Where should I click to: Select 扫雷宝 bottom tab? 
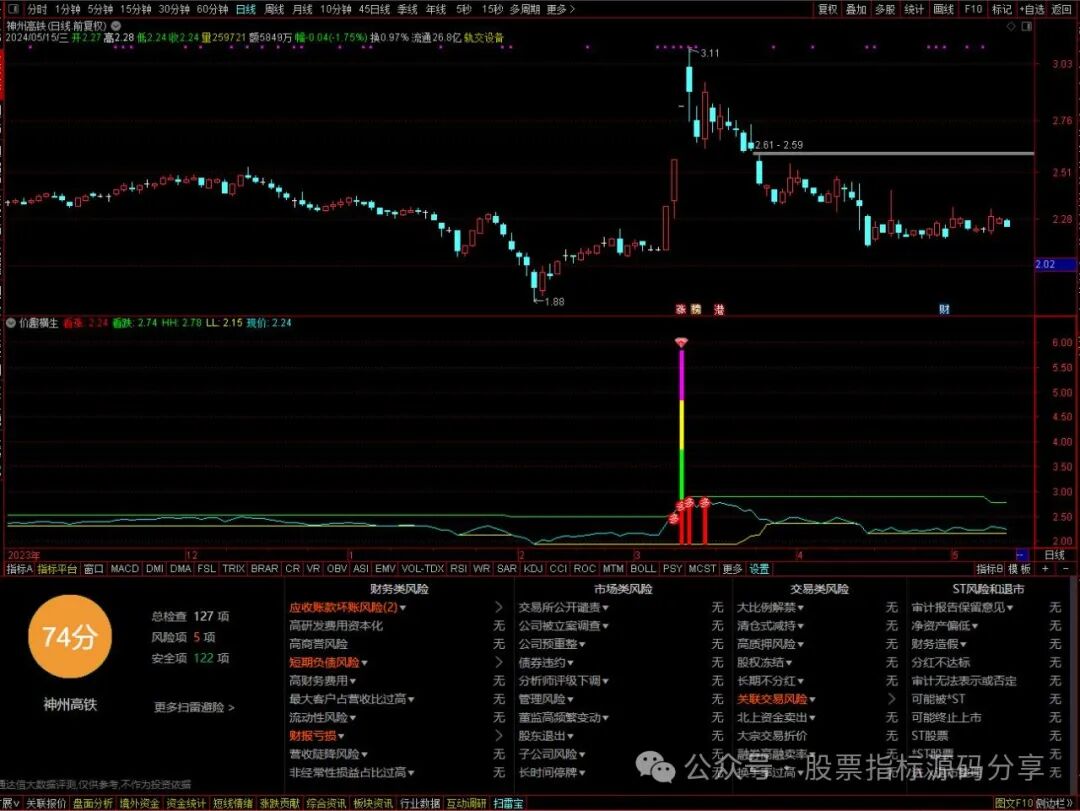tap(508, 803)
